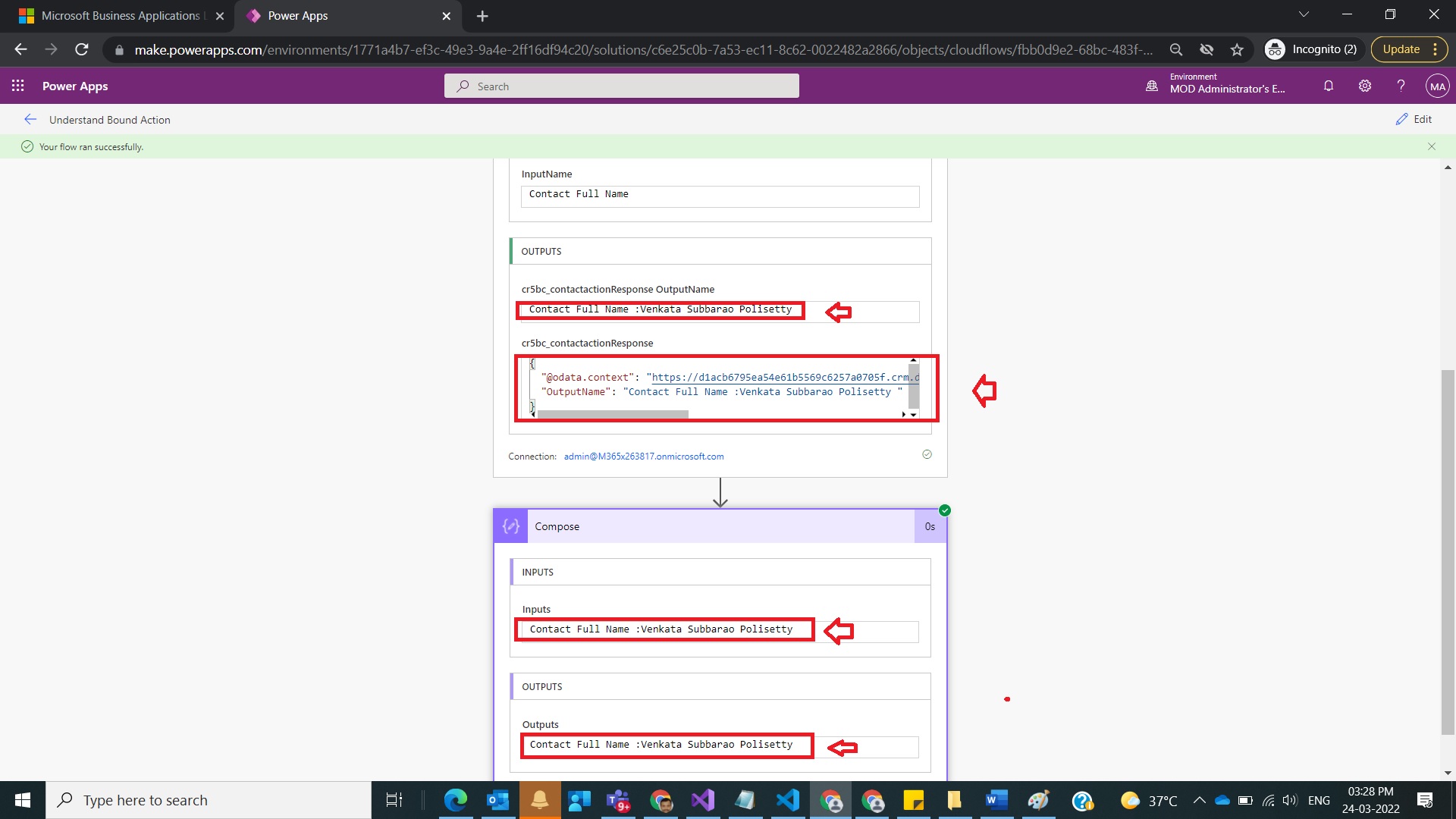Dismiss the flow ran successfully banner
This screenshot has height=819, width=1456.
1432,146
